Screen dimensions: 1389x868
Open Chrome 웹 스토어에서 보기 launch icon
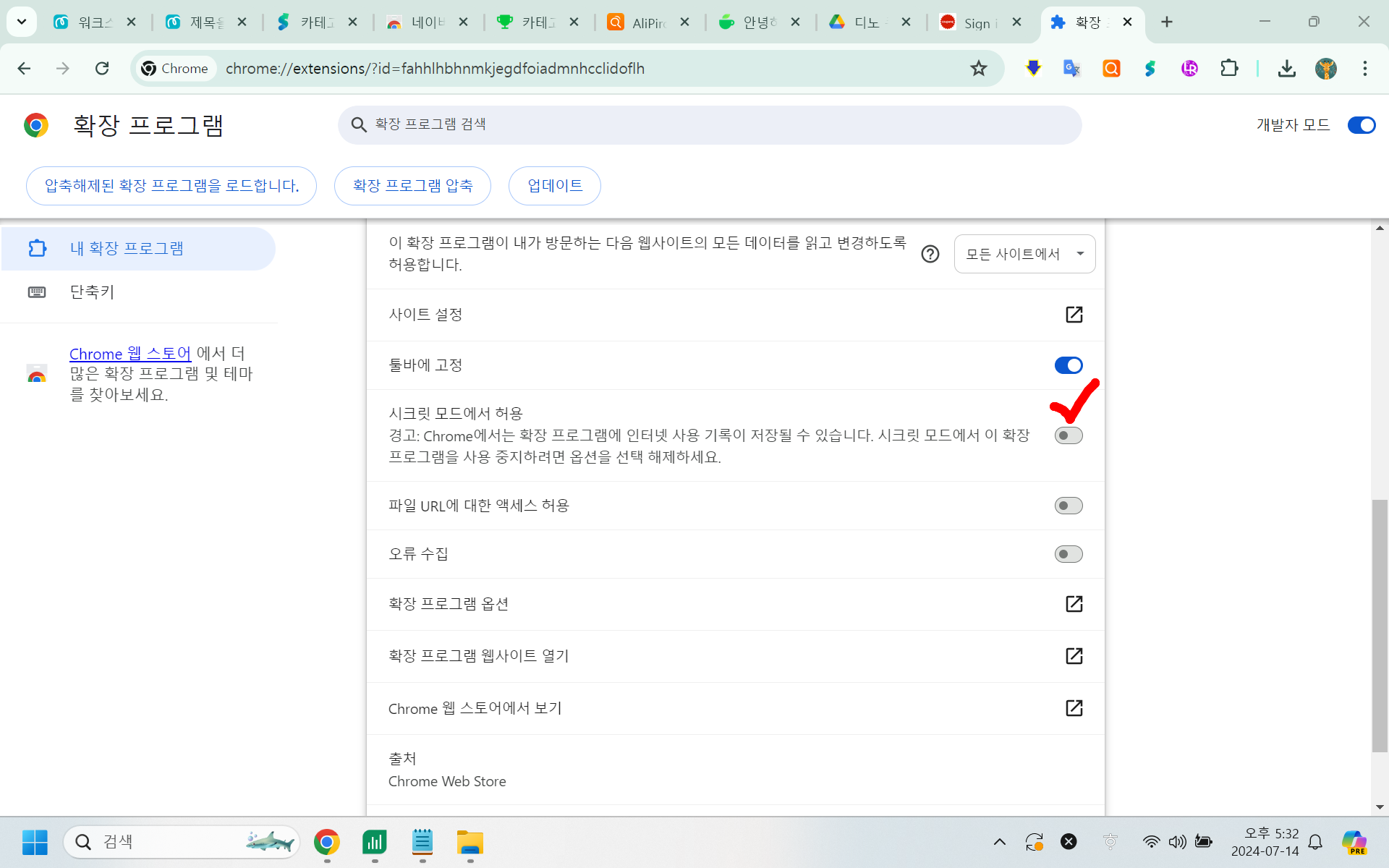coord(1074,708)
